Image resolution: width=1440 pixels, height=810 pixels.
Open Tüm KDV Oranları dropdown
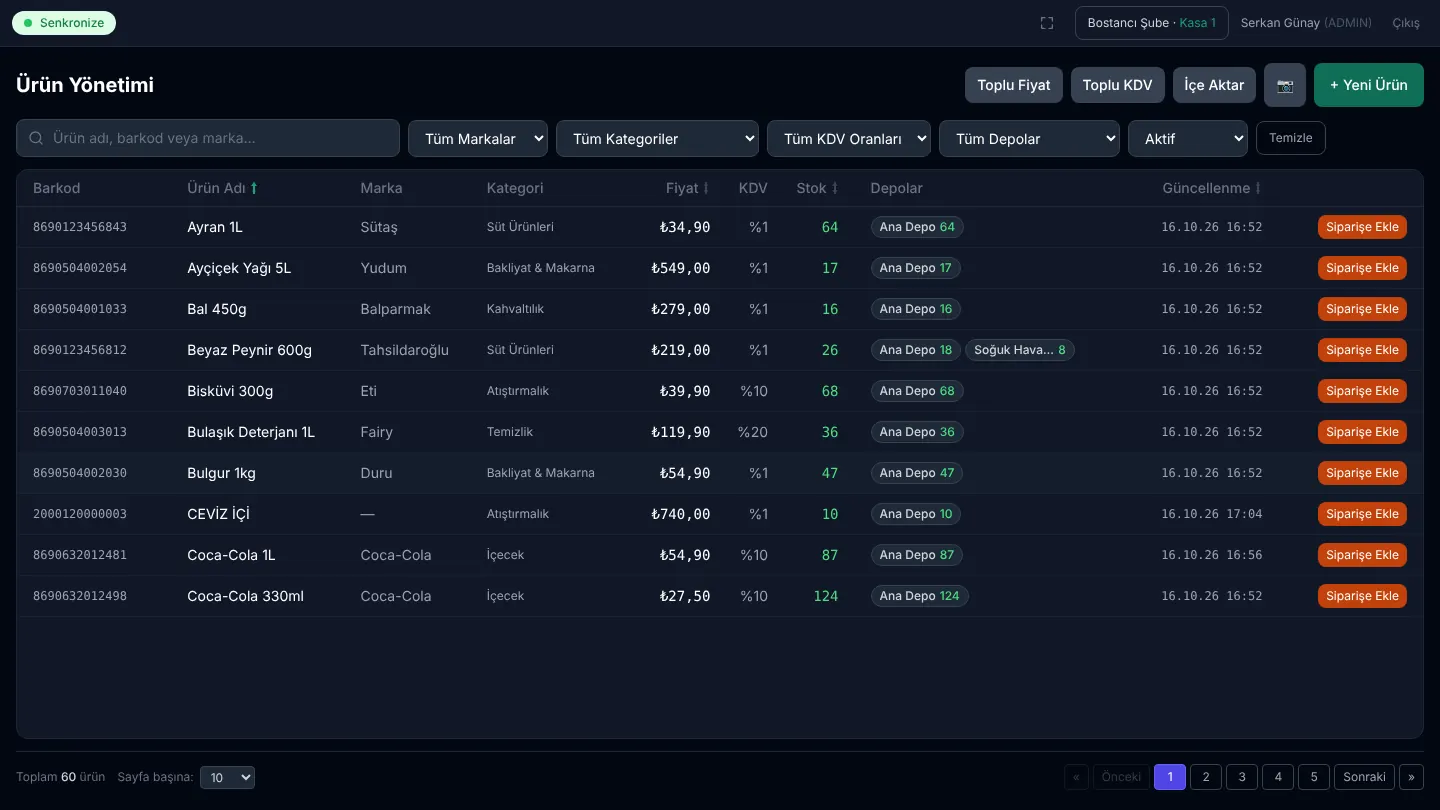click(849, 139)
